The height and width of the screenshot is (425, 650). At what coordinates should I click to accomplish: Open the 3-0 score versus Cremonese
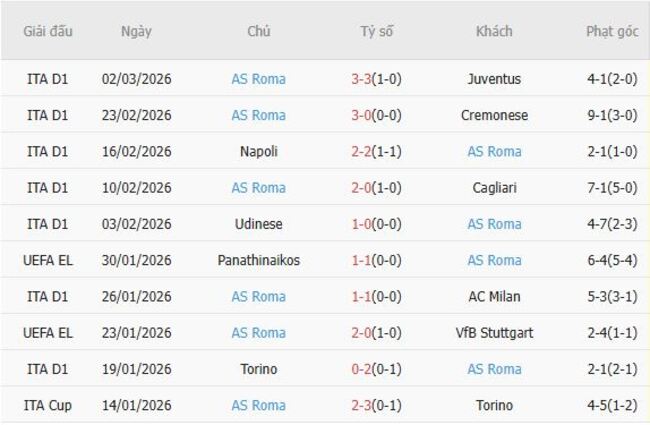[x=361, y=115]
